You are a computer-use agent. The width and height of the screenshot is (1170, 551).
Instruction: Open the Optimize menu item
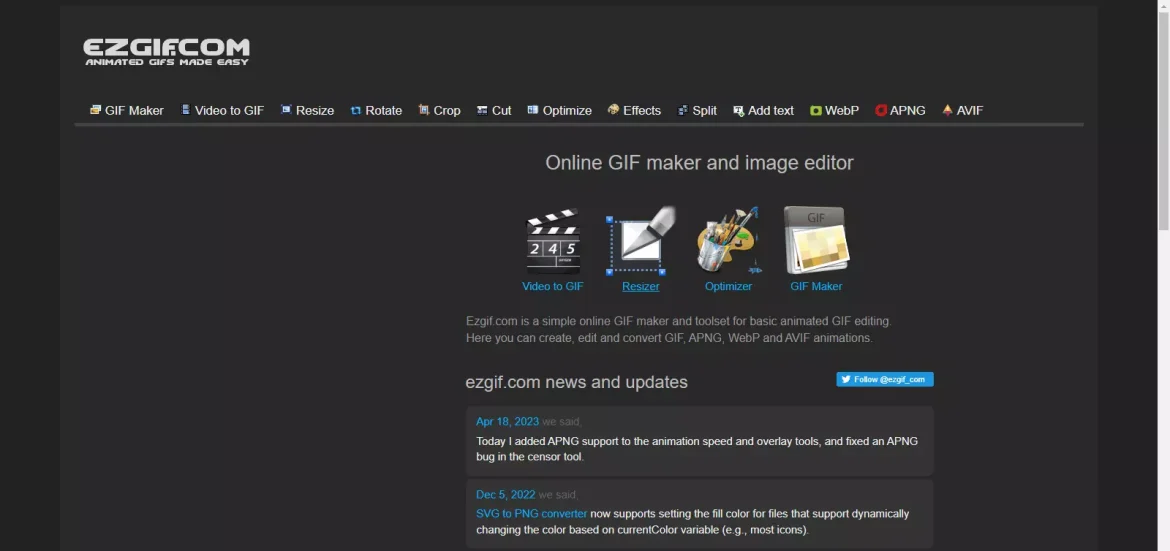(560, 110)
